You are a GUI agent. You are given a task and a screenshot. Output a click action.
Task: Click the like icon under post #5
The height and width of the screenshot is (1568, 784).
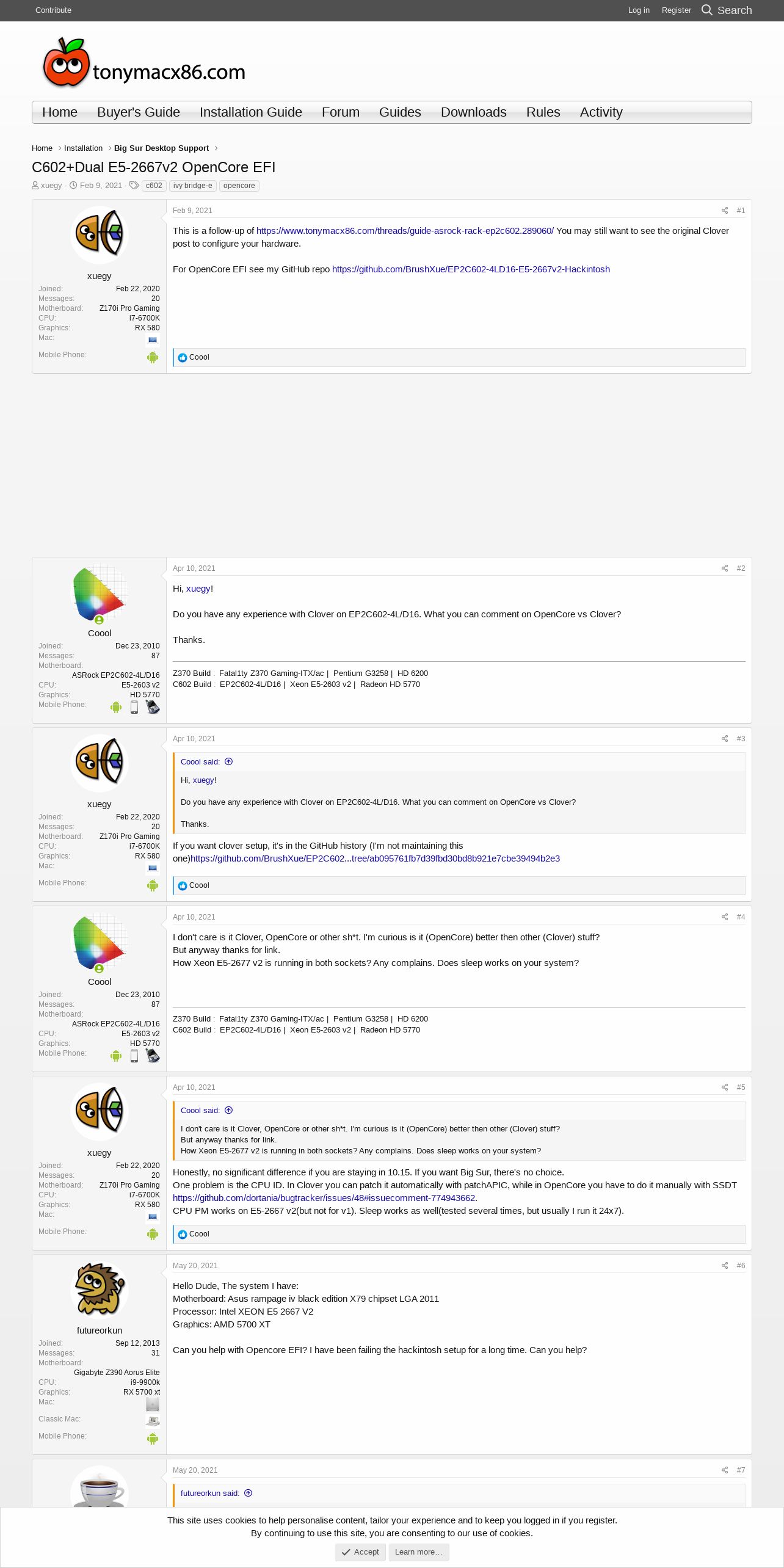coord(183,1235)
